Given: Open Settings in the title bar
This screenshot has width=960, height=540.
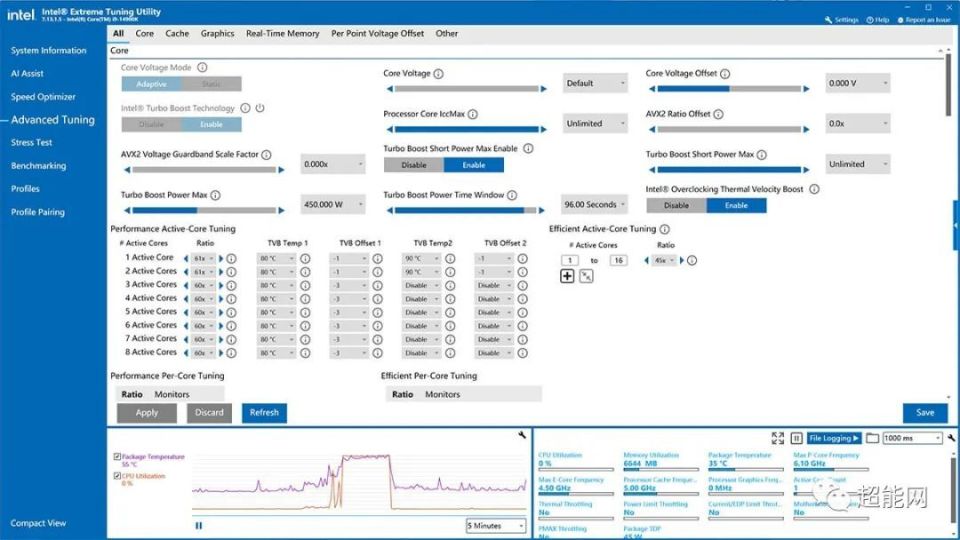Looking at the screenshot, I should point(842,20).
